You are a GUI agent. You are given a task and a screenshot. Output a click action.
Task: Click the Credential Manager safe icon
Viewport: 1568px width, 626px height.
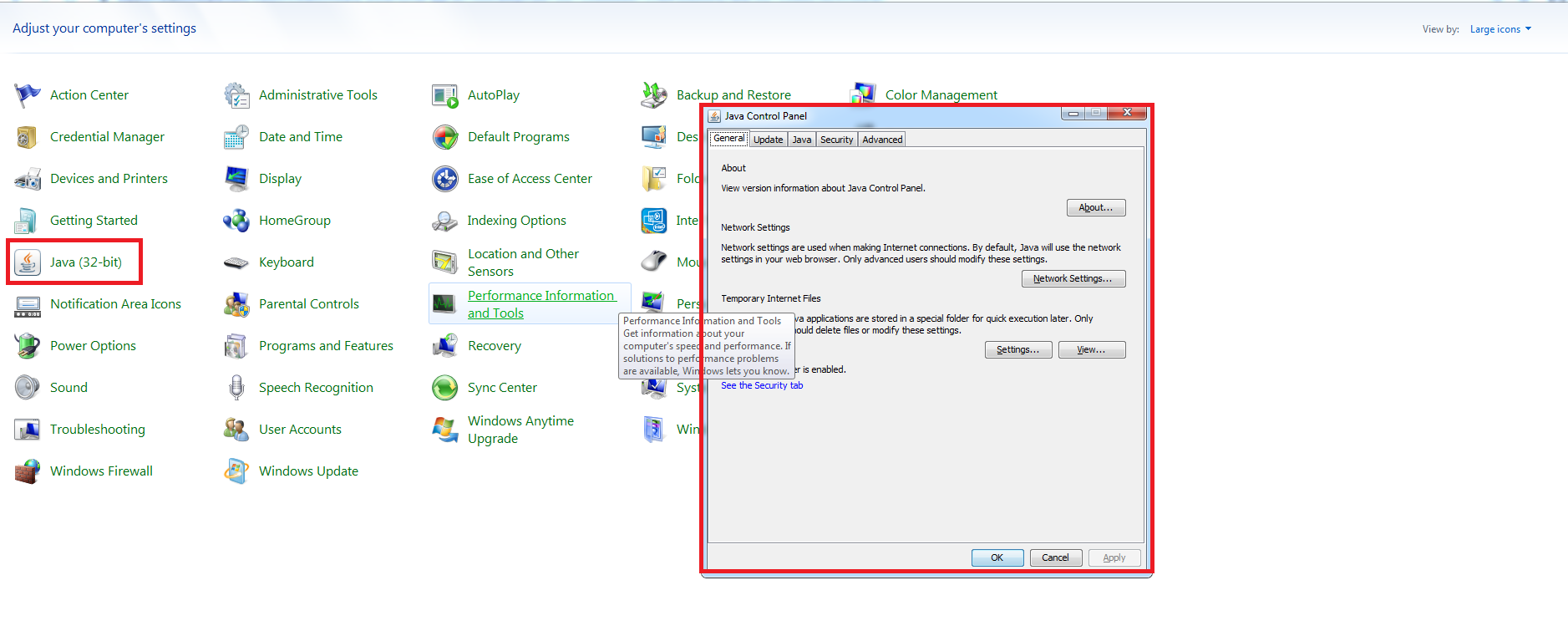(28, 137)
